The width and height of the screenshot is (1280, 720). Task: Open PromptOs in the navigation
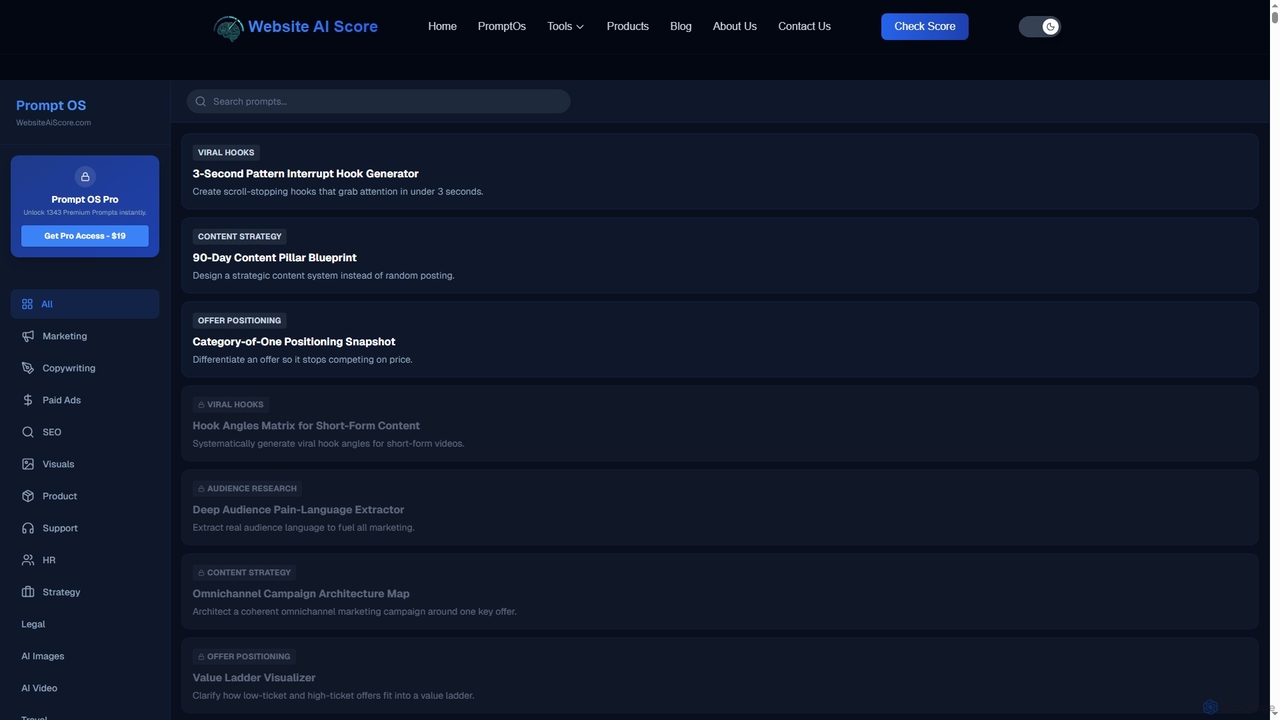[x=502, y=26]
